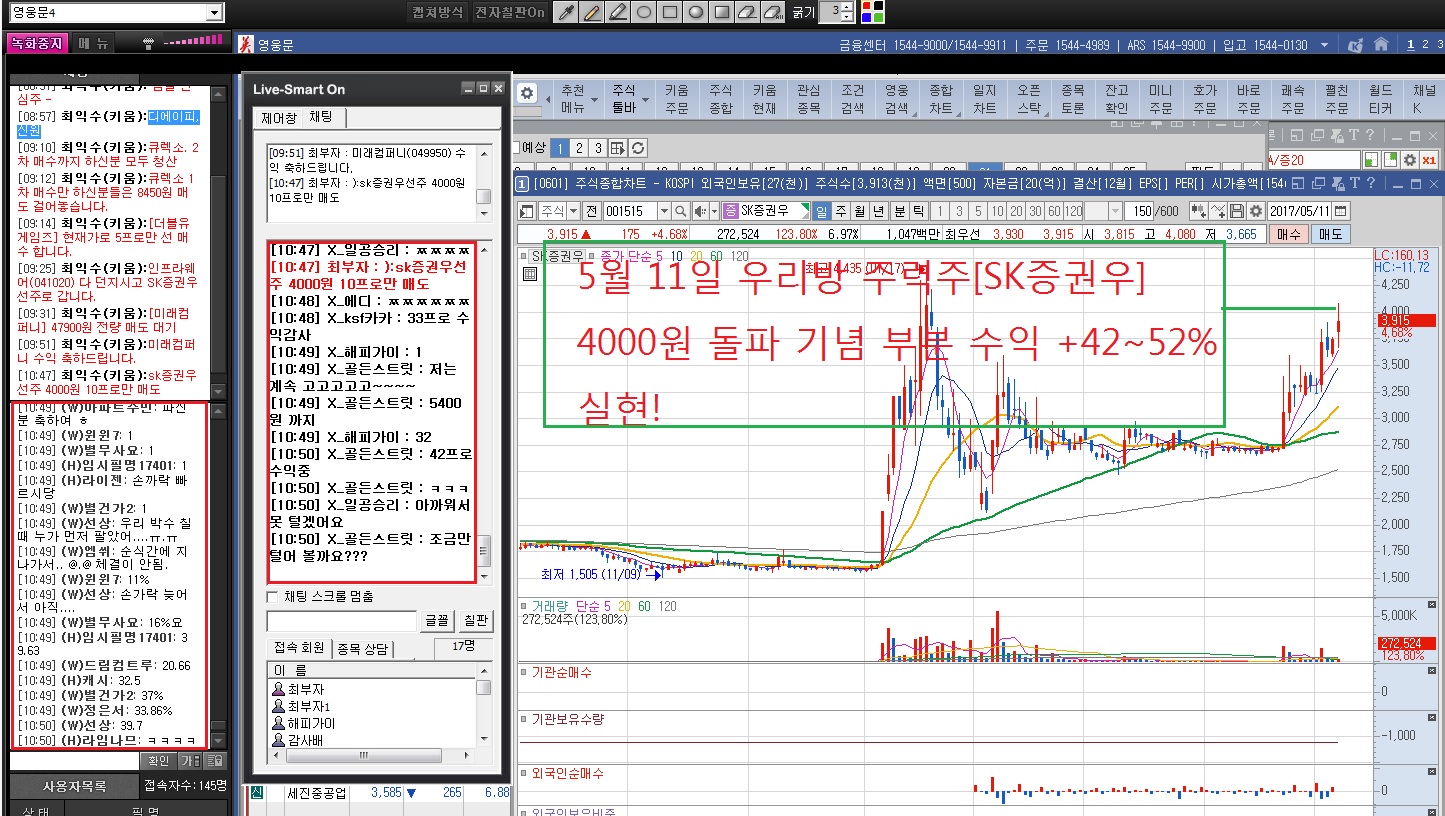Open the 호가 주문 toolbar item
The width and height of the screenshot is (1445, 816).
coord(1204,98)
